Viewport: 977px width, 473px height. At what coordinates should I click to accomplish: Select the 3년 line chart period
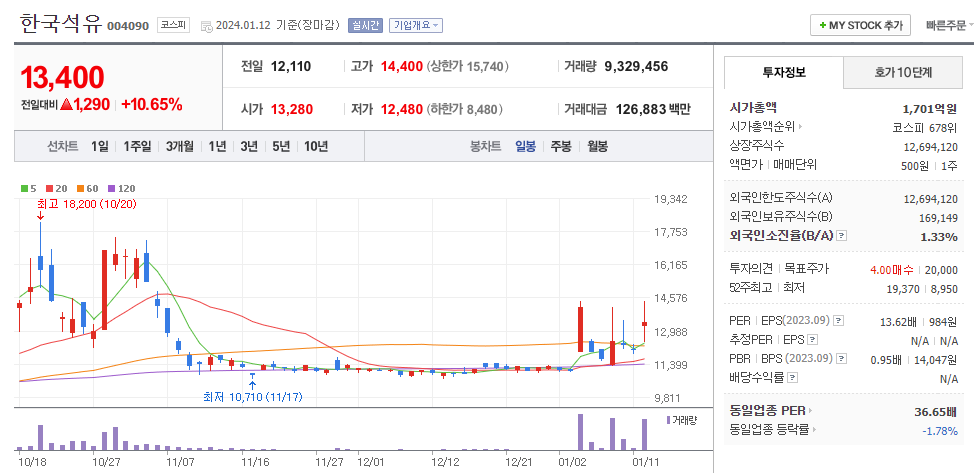pos(249,146)
